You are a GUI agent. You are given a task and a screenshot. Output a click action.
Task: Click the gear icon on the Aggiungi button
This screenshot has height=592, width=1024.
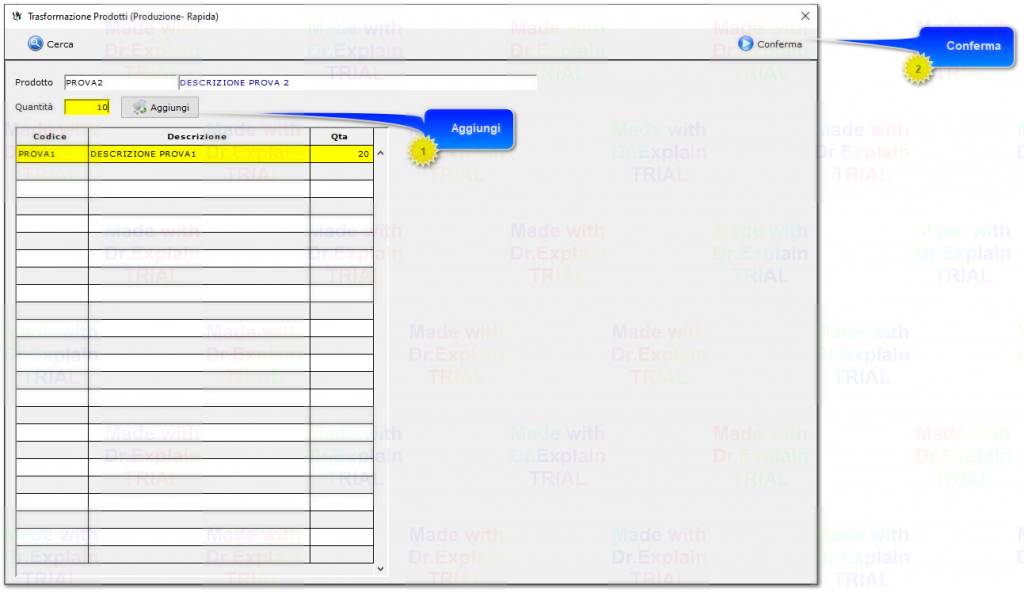[140, 107]
